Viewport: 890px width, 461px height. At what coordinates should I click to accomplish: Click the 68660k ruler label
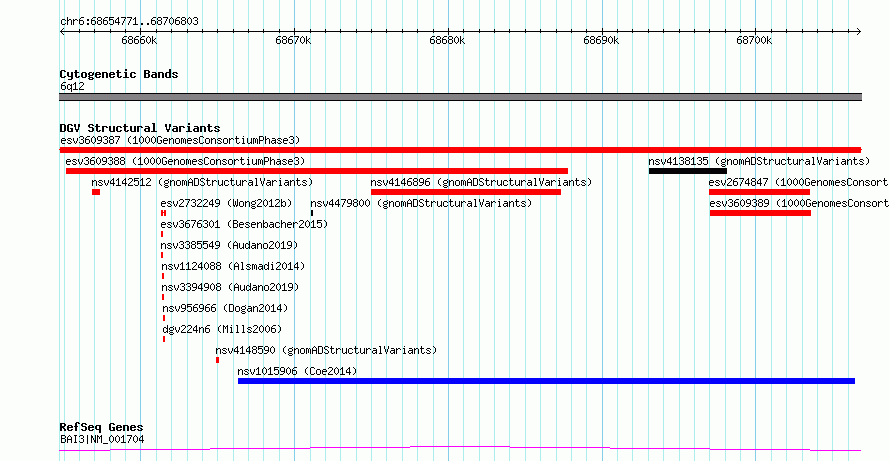pyautogui.click(x=140, y=40)
